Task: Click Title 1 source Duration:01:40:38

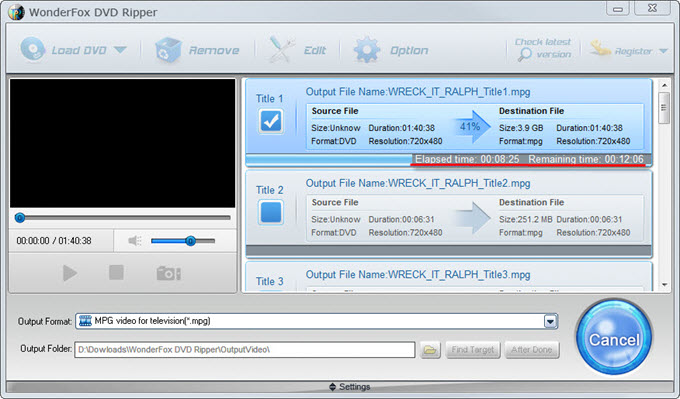Action: [402, 128]
